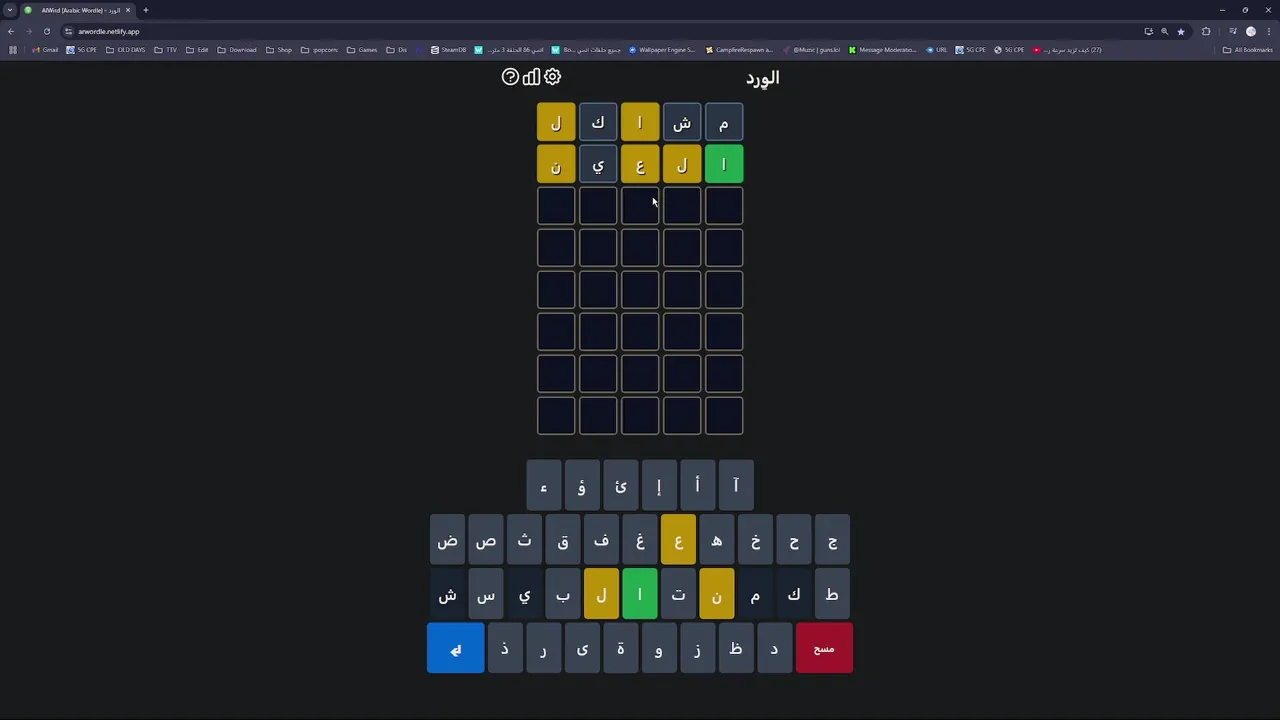Tap the ص key on keyboard
This screenshot has width=1280, height=720.
[x=486, y=540]
